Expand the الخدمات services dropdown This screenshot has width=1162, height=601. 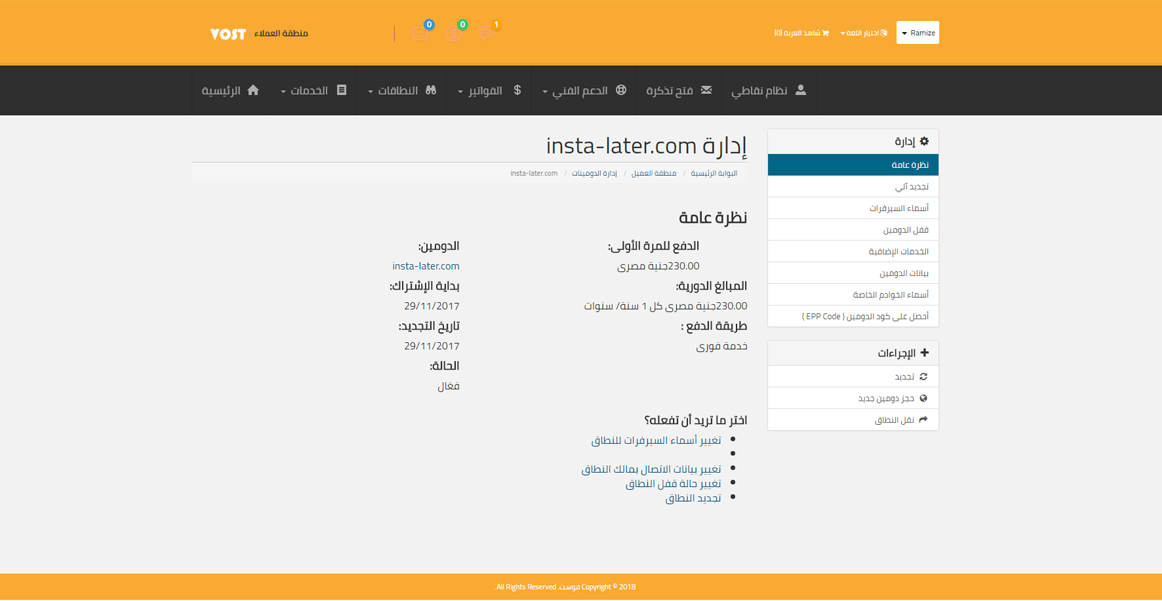[313, 90]
